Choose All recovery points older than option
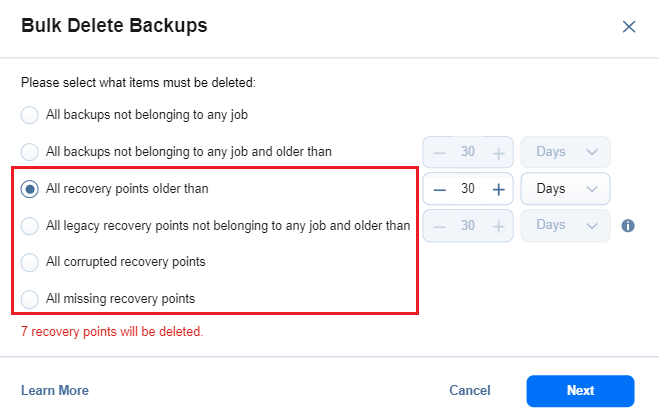659x420 pixels. coord(30,188)
